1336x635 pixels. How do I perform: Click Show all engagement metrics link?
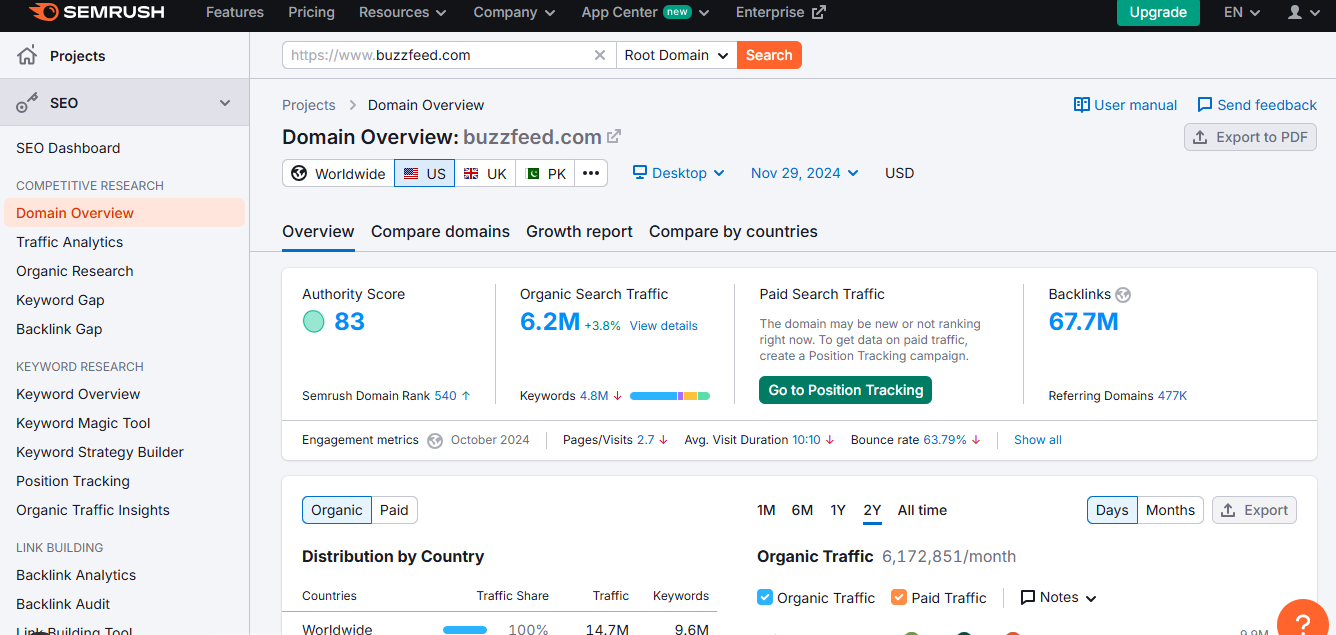point(1038,440)
